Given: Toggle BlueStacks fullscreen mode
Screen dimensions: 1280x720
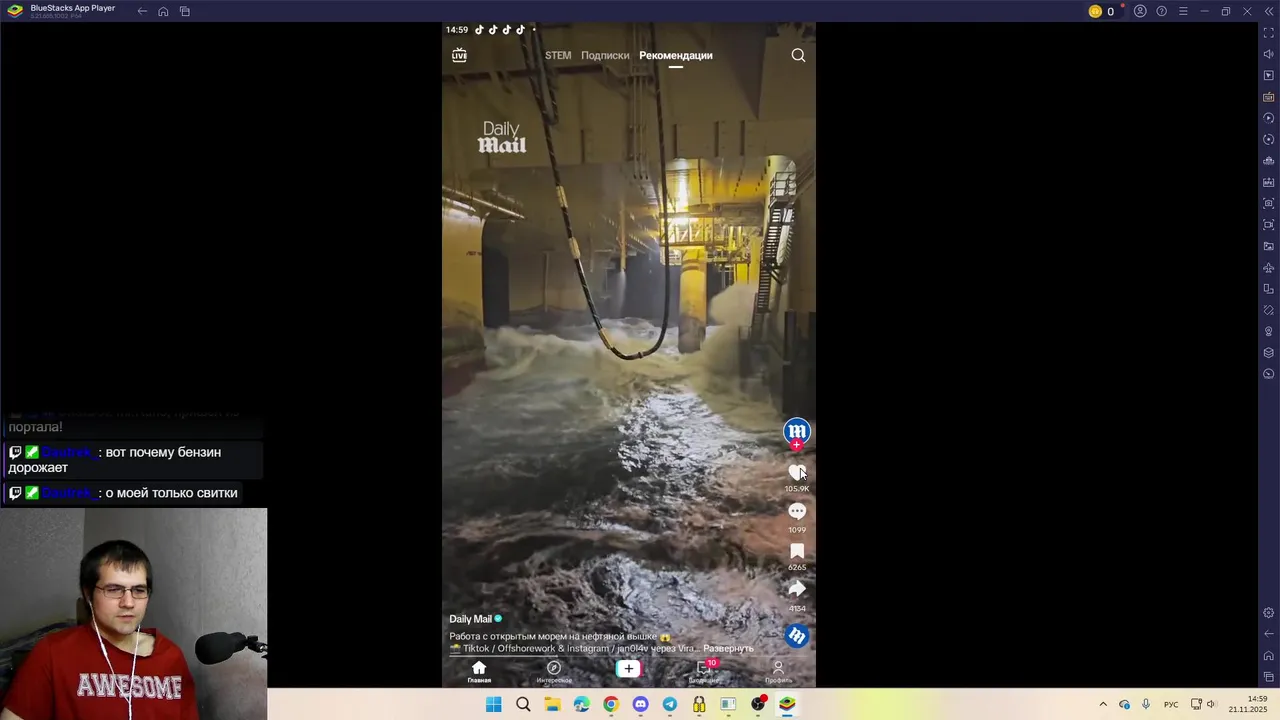Looking at the screenshot, I should [x=1269, y=33].
